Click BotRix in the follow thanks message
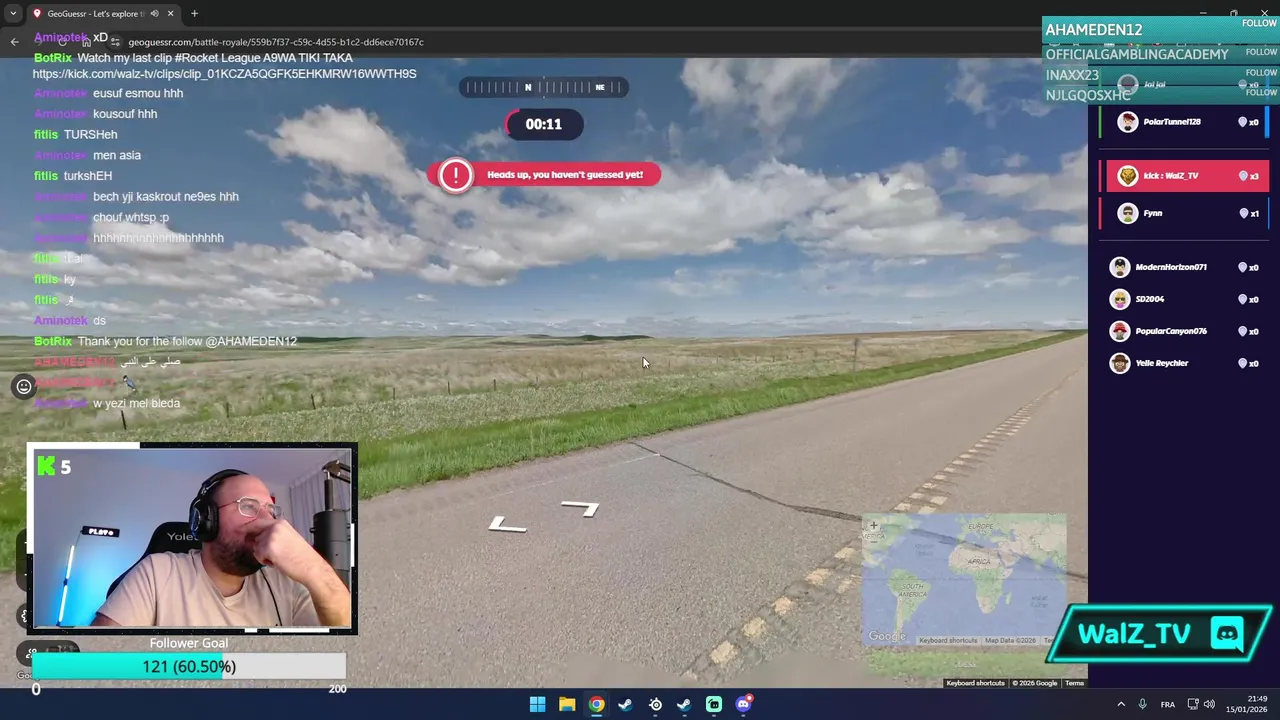The height and width of the screenshot is (720, 1280). pyautogui.click(x=53, y=341)
